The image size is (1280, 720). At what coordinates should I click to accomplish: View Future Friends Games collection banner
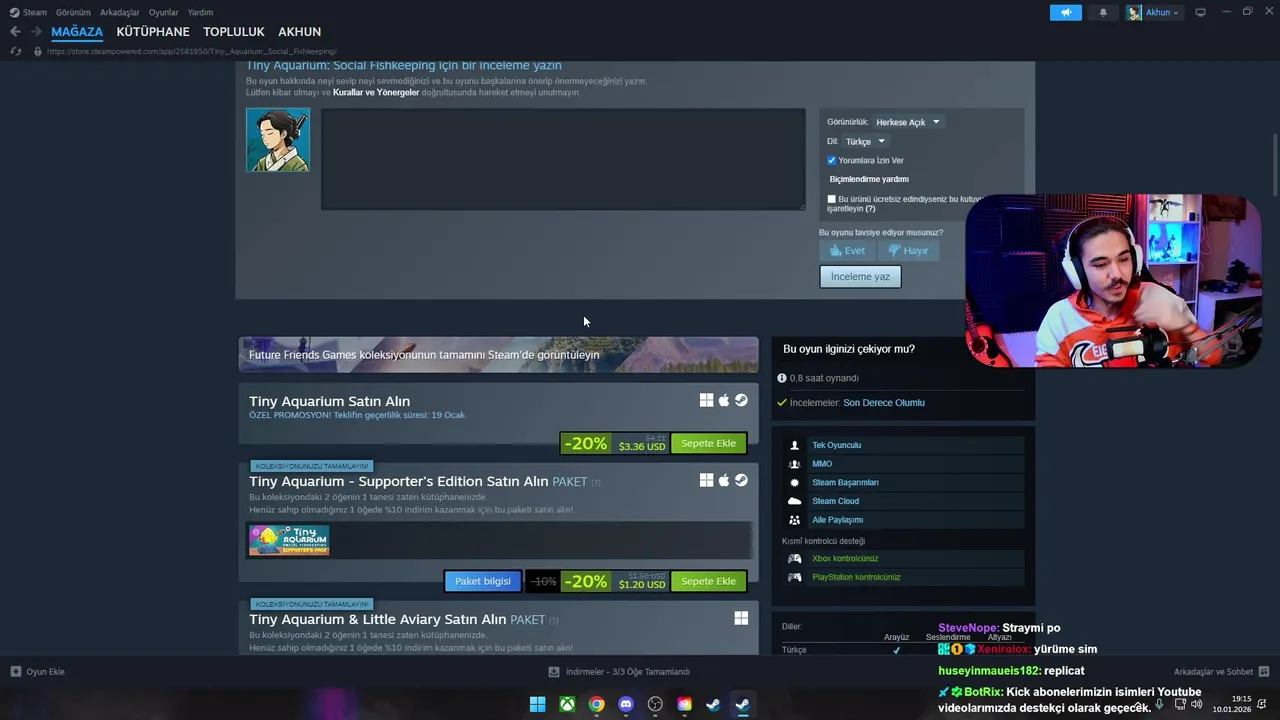click(x=498, y=355)
